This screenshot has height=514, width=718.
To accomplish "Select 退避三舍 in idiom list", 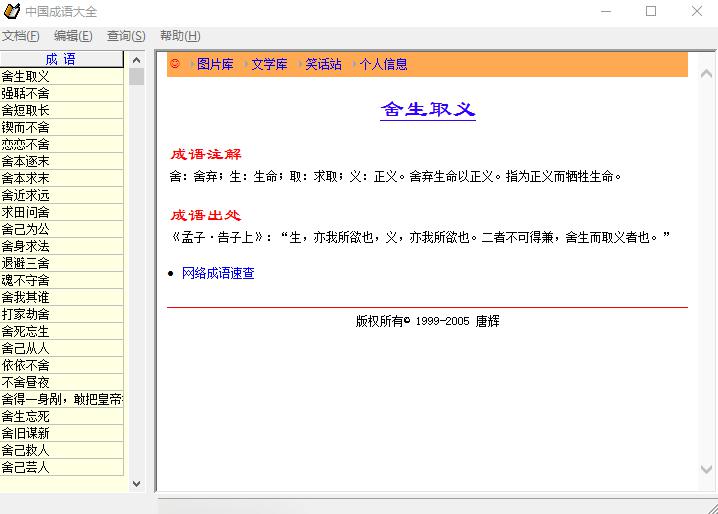I will pos(26,263).
